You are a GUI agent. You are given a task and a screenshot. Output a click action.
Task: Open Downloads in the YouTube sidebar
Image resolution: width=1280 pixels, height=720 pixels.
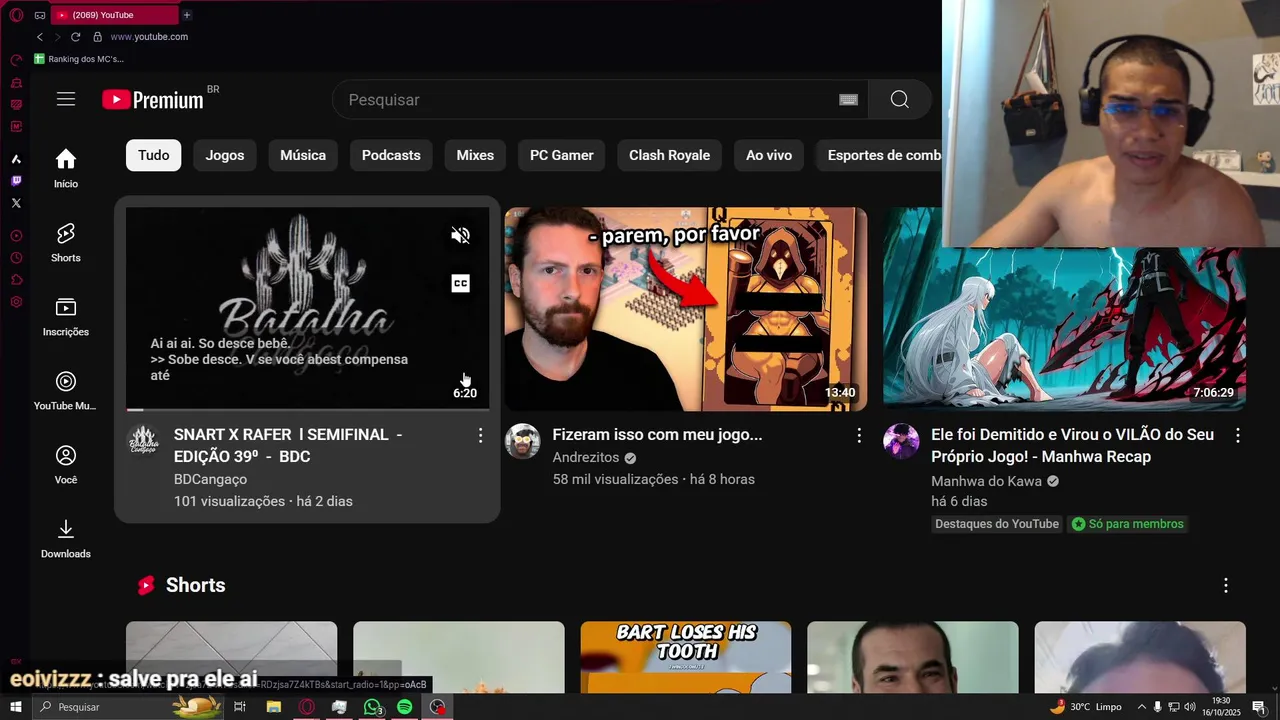pyautogui.click(x=66, y=538)
